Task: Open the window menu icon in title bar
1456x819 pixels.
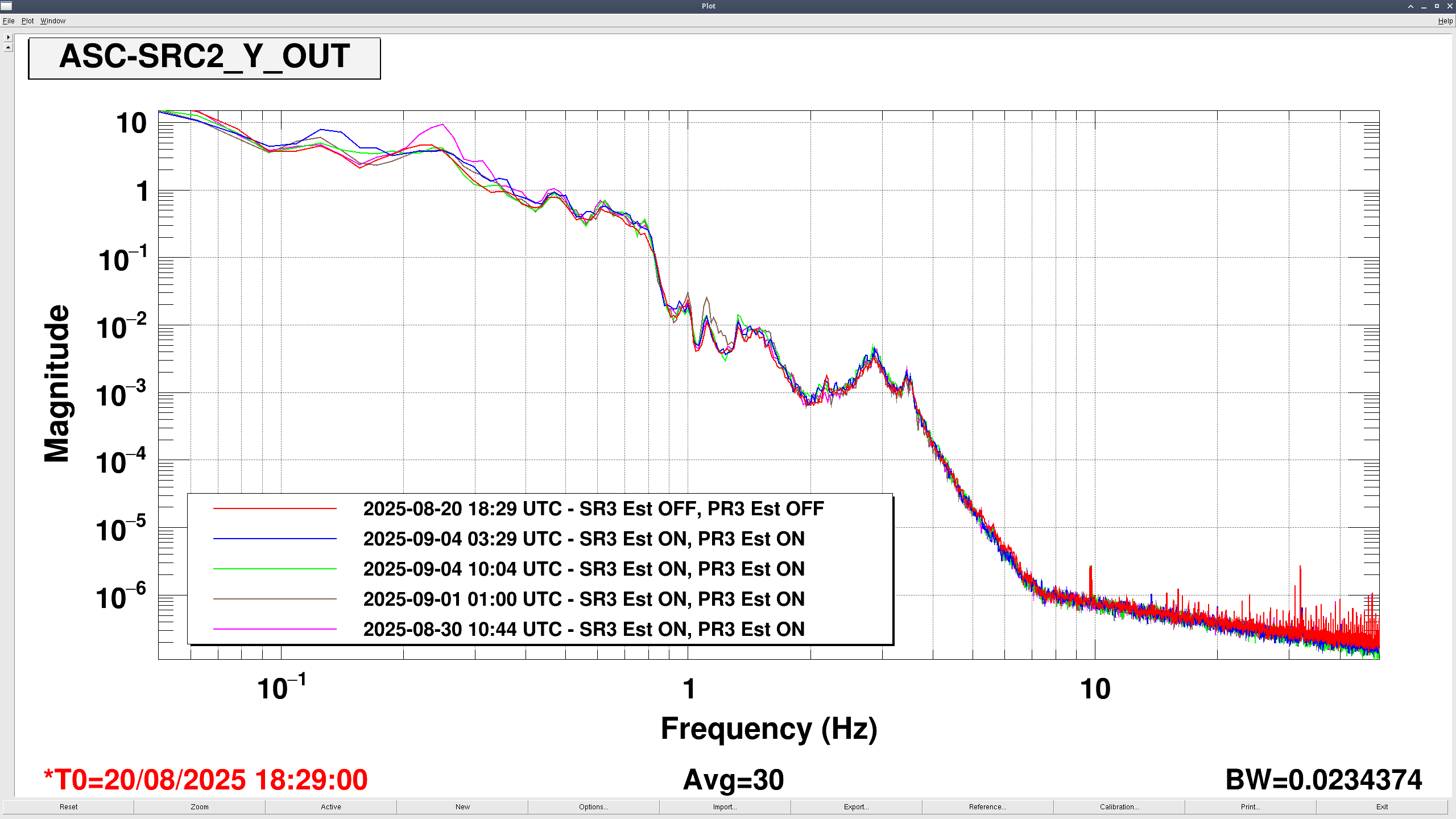Action: [6, 6]
